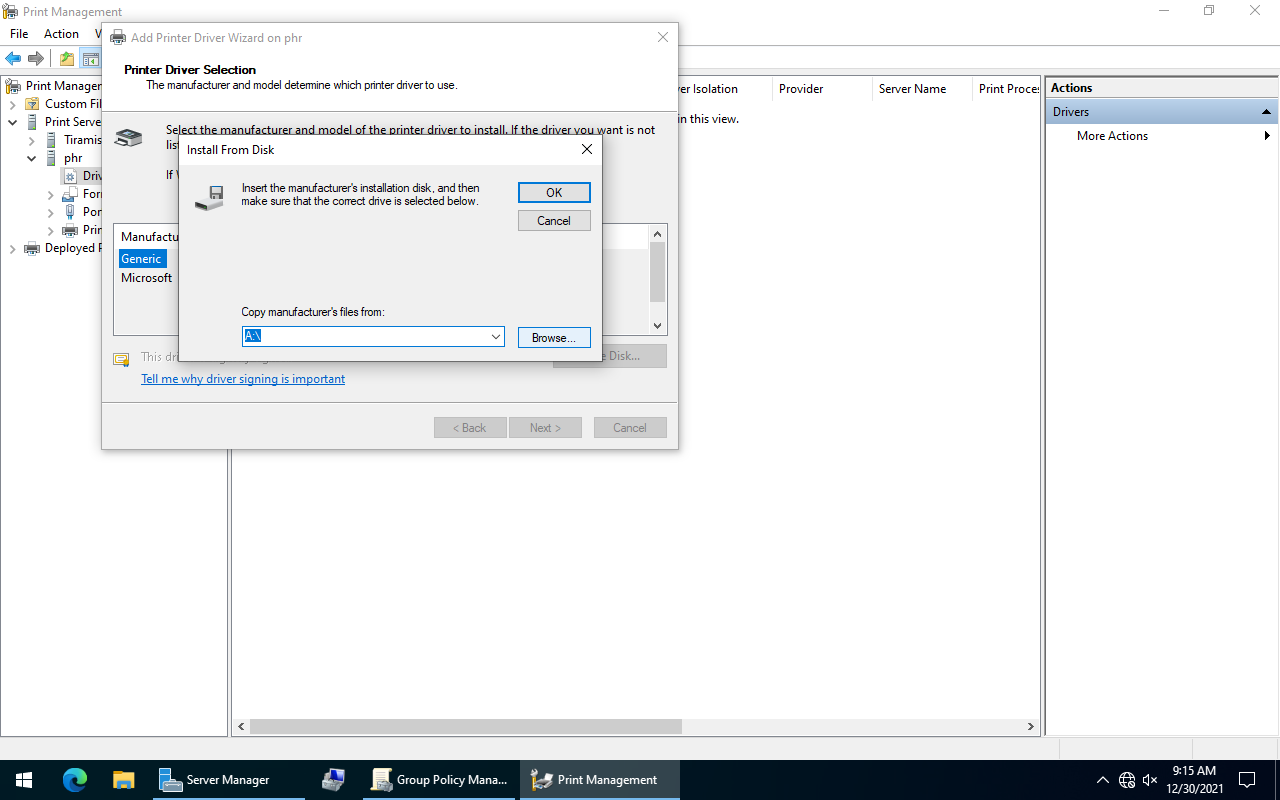
Task: Collapse the phr print server node
Action: click(x=32, y=158)
